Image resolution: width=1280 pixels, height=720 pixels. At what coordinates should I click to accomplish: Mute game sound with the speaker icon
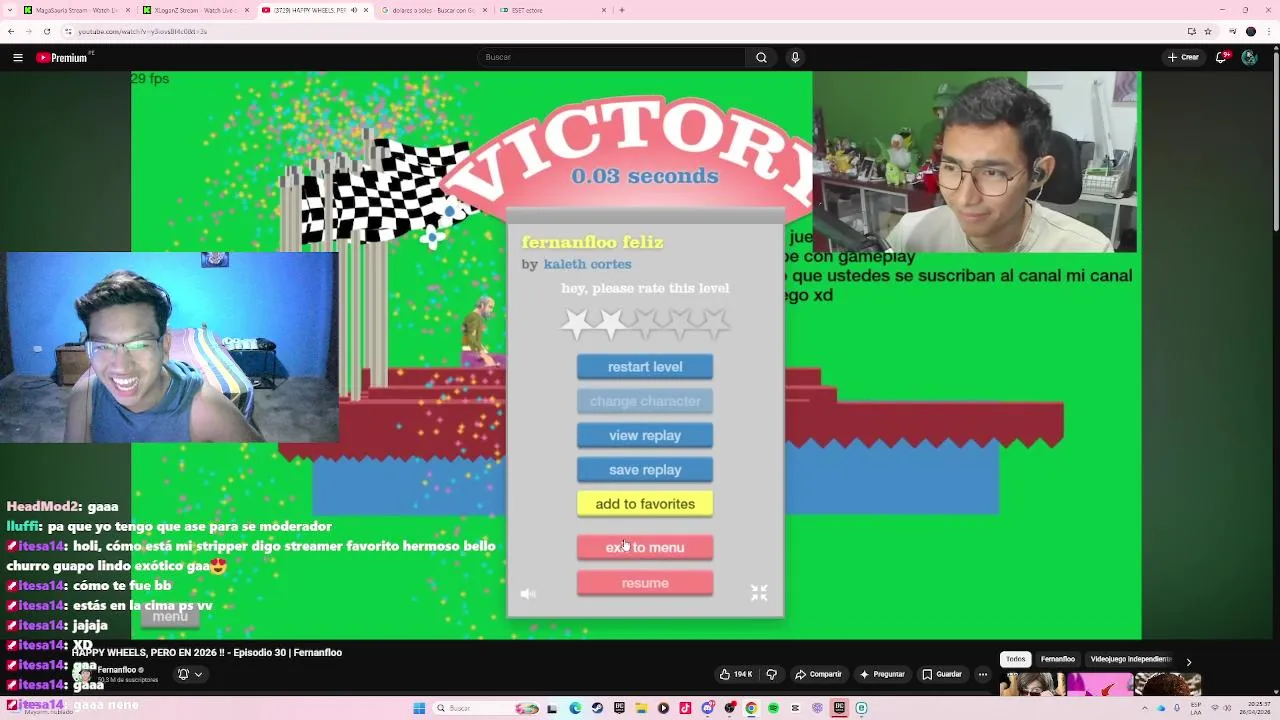click(x=528, y=594)
